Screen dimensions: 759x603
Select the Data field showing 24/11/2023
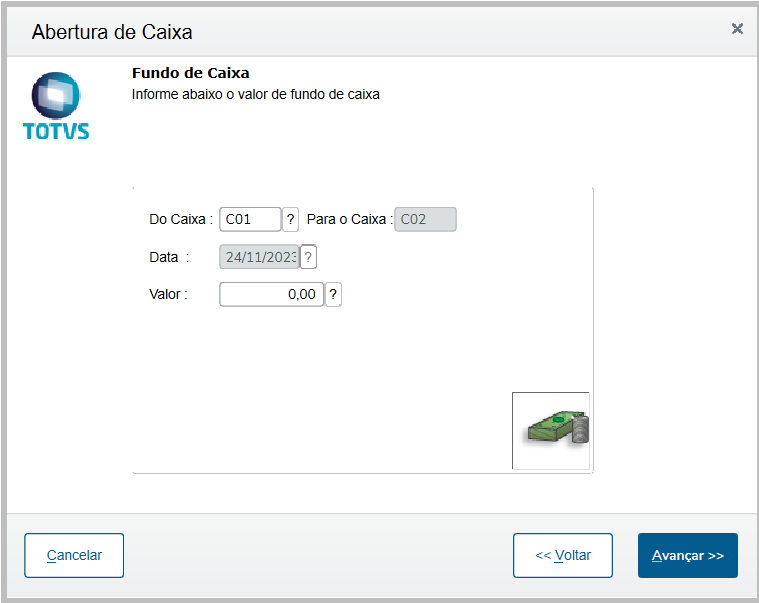tap(259, 257)
